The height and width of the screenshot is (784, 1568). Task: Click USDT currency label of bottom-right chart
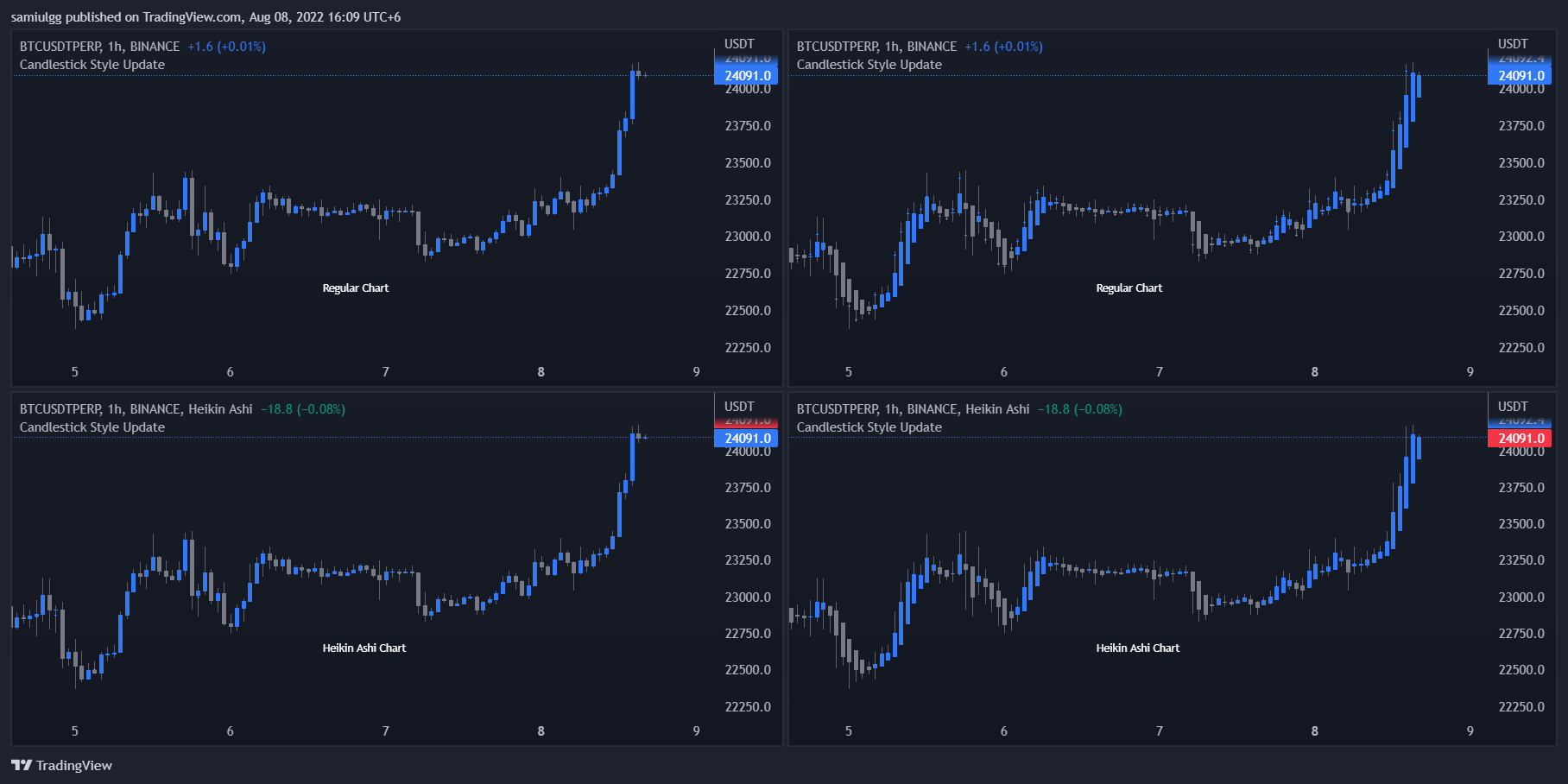pyautogui.click(x=1513, y=407)
